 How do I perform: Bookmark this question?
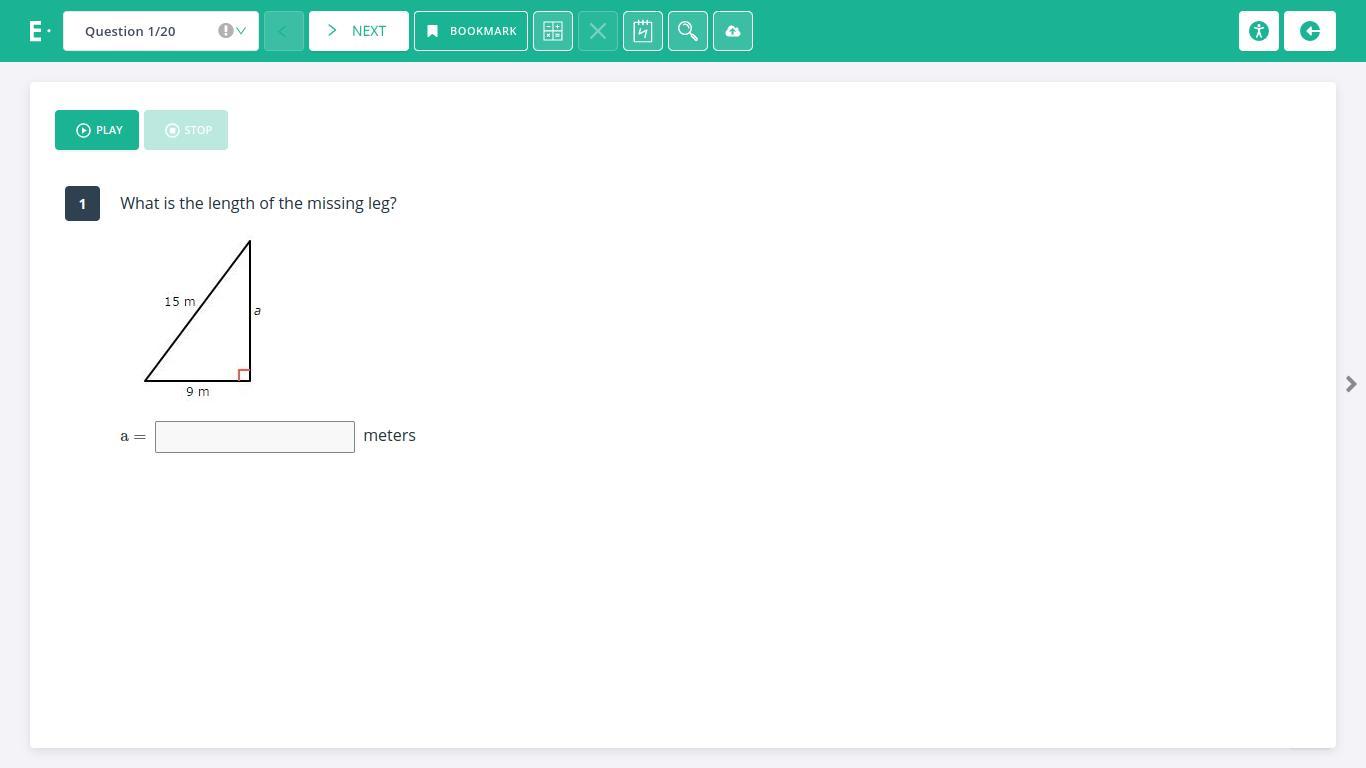(471, 31)
